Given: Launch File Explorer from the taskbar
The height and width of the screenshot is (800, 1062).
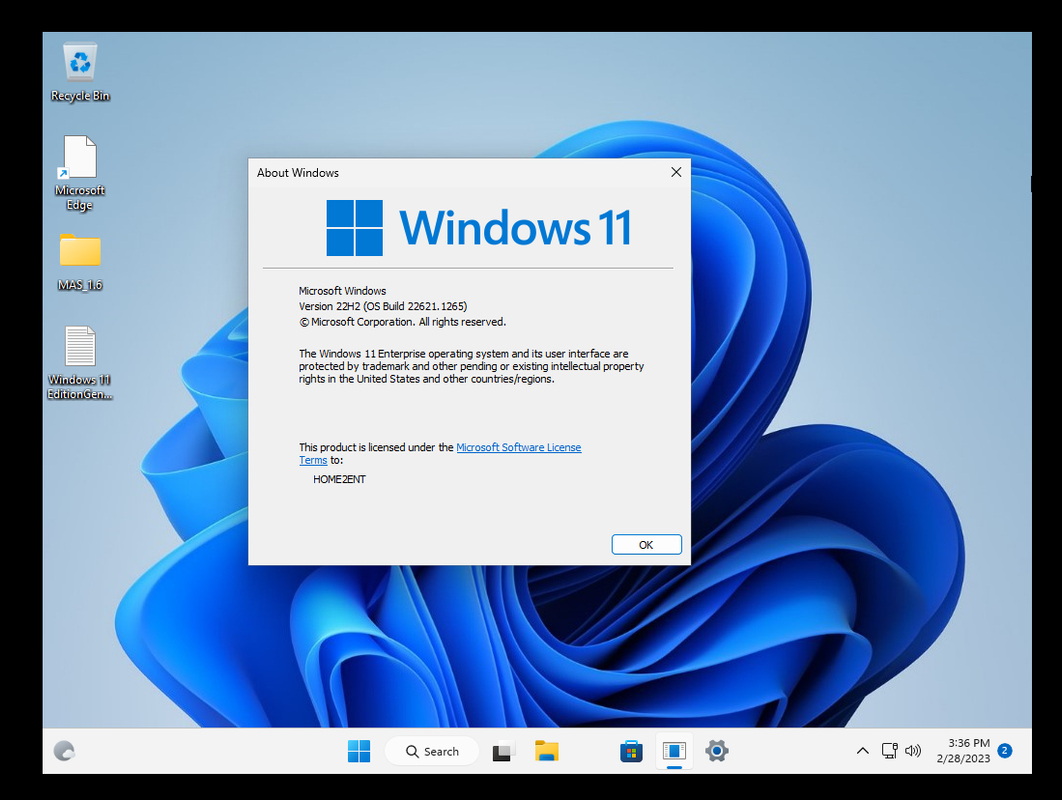Looking at the screenshot, I should [547, 751].
